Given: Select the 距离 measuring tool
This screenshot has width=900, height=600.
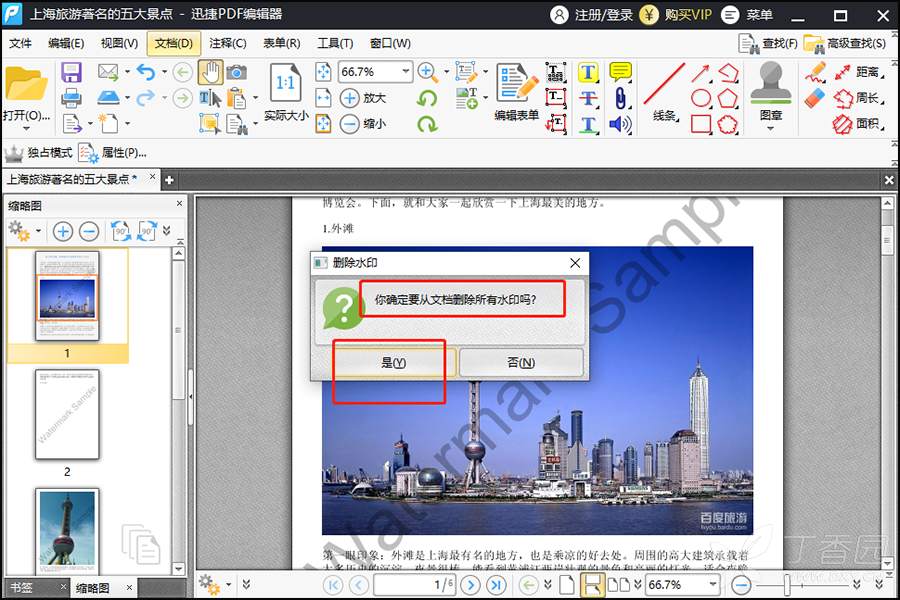Looking at the screenshot, I should (859, 72).
